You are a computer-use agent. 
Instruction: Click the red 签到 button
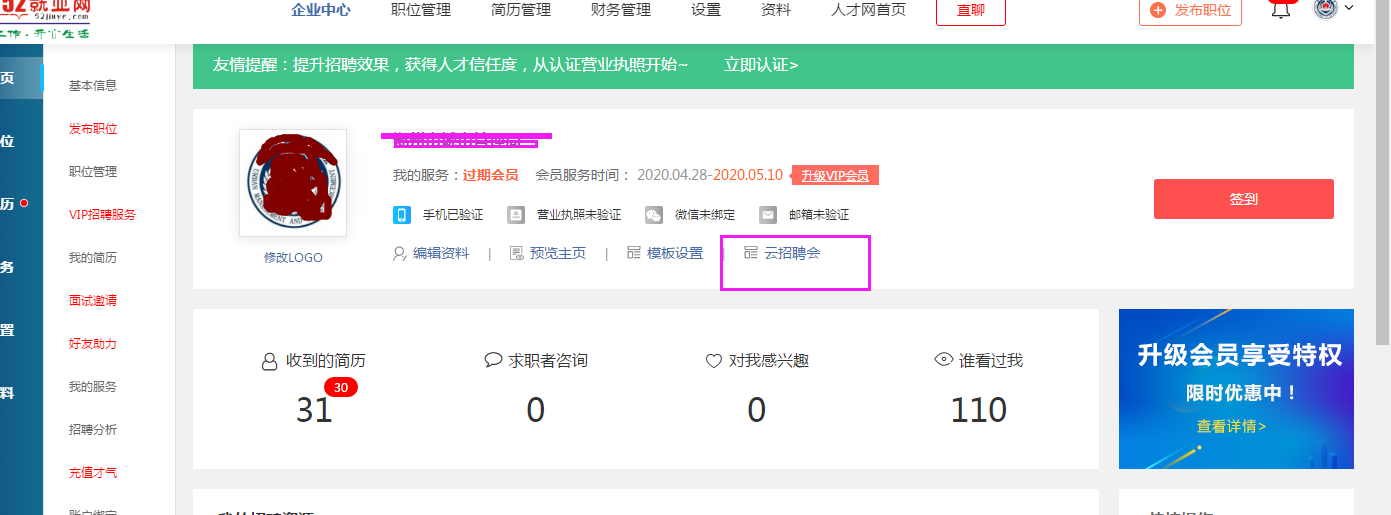tap(1244, 199)
